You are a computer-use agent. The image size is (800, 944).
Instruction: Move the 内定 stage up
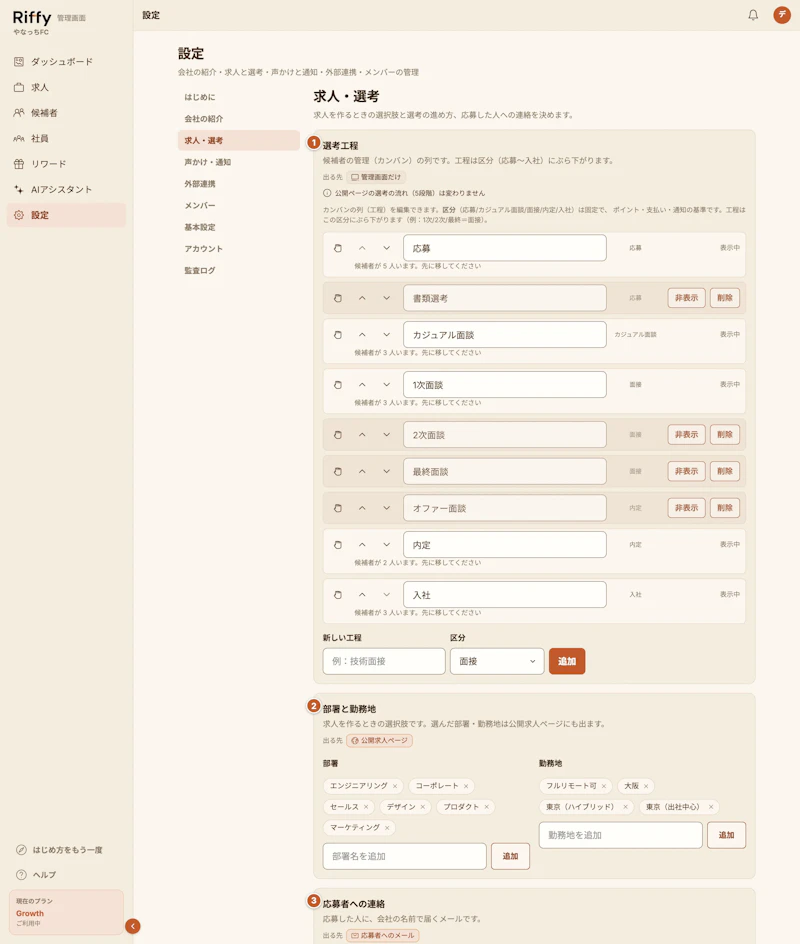point(362,545)
